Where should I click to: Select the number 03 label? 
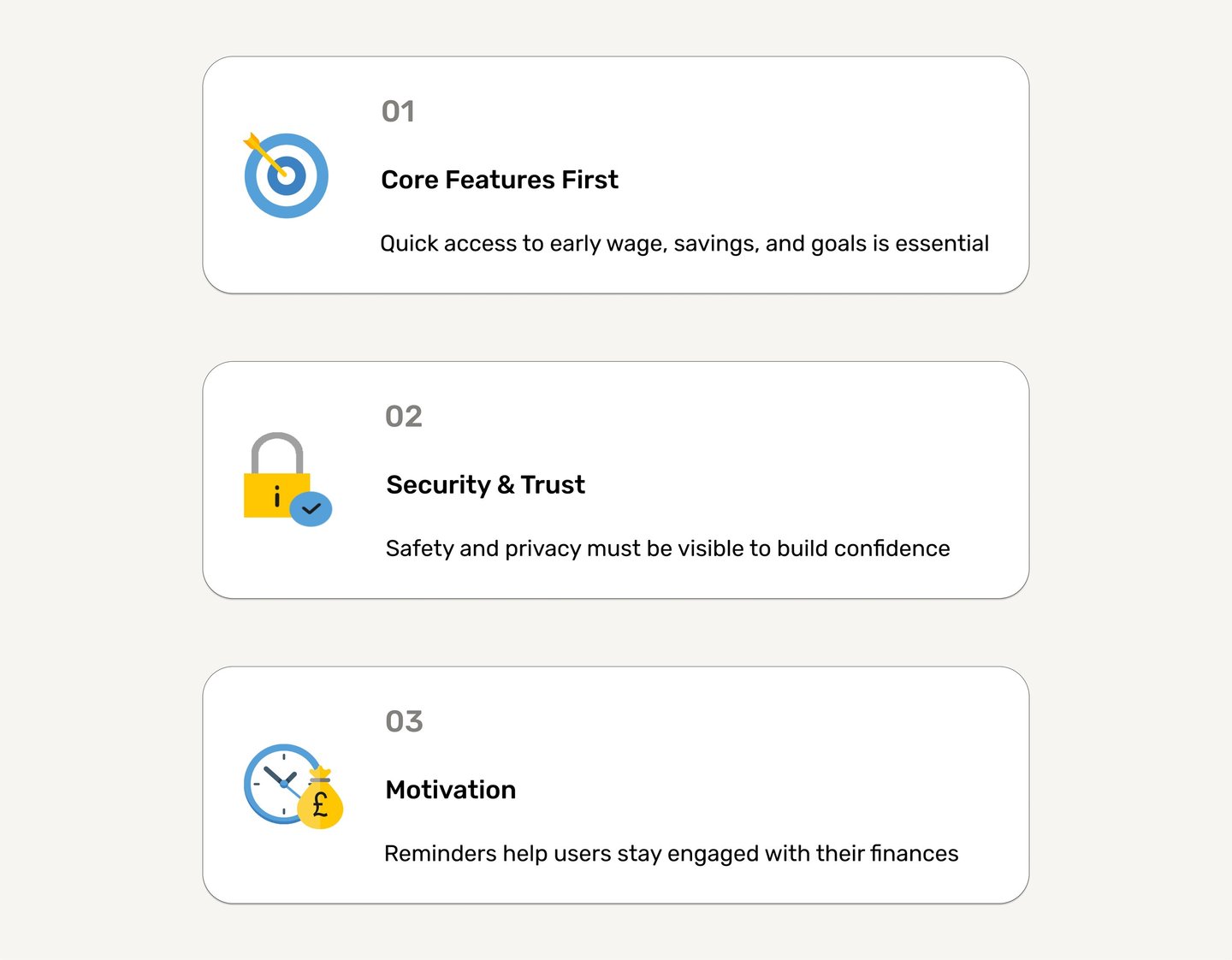404,721
